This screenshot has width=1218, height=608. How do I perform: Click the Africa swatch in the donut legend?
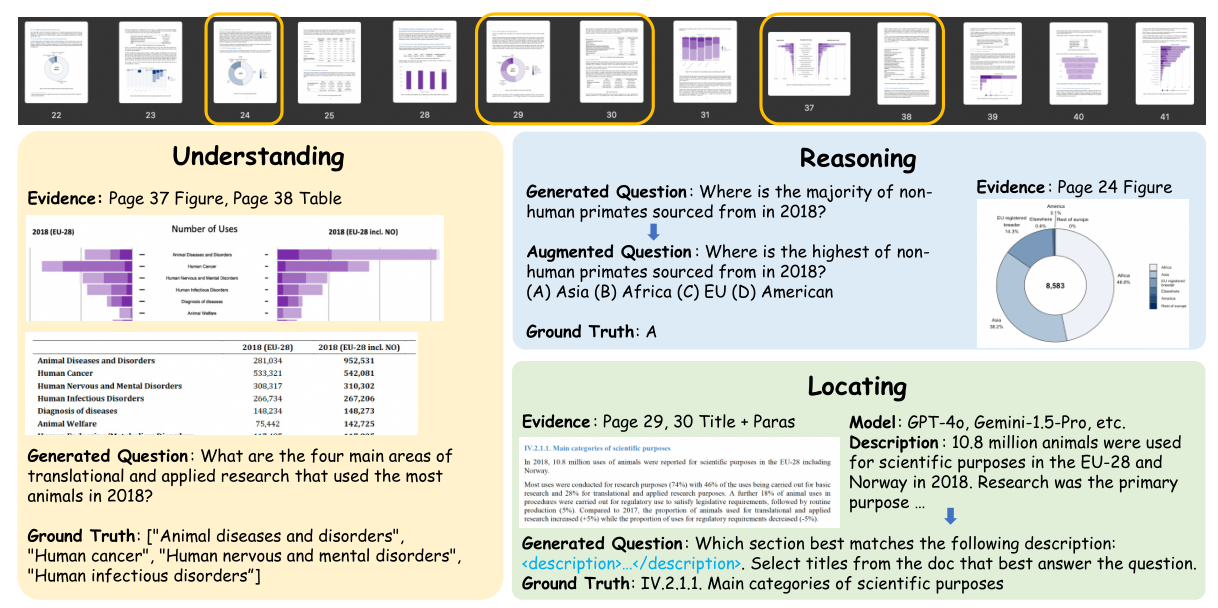tap(1154, 267)
